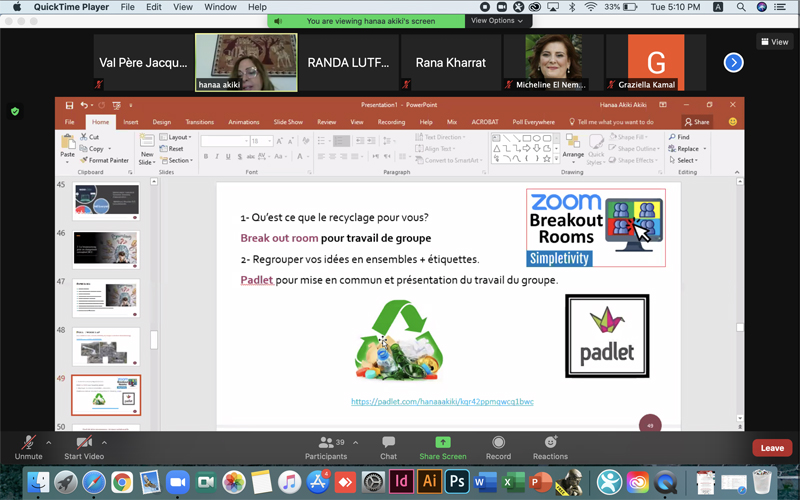
Task: Open the Layout dropdown
Action: pyautogui.click(x=176, y=137)
